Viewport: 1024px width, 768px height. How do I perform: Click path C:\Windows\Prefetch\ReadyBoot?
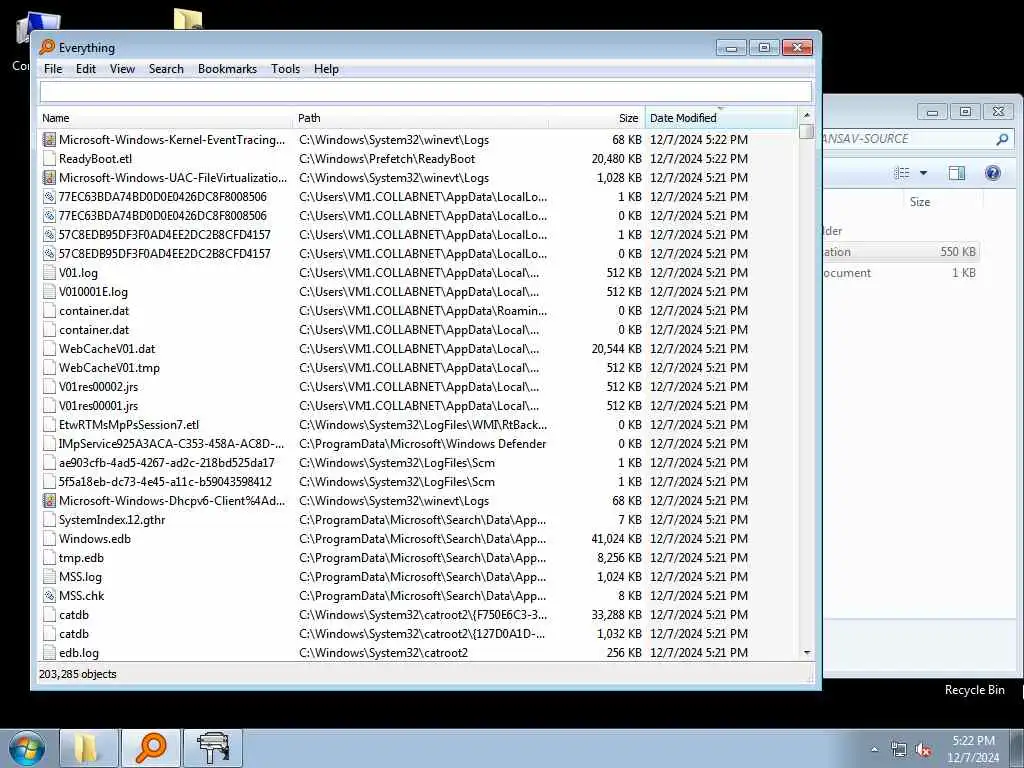coord(387,159)
